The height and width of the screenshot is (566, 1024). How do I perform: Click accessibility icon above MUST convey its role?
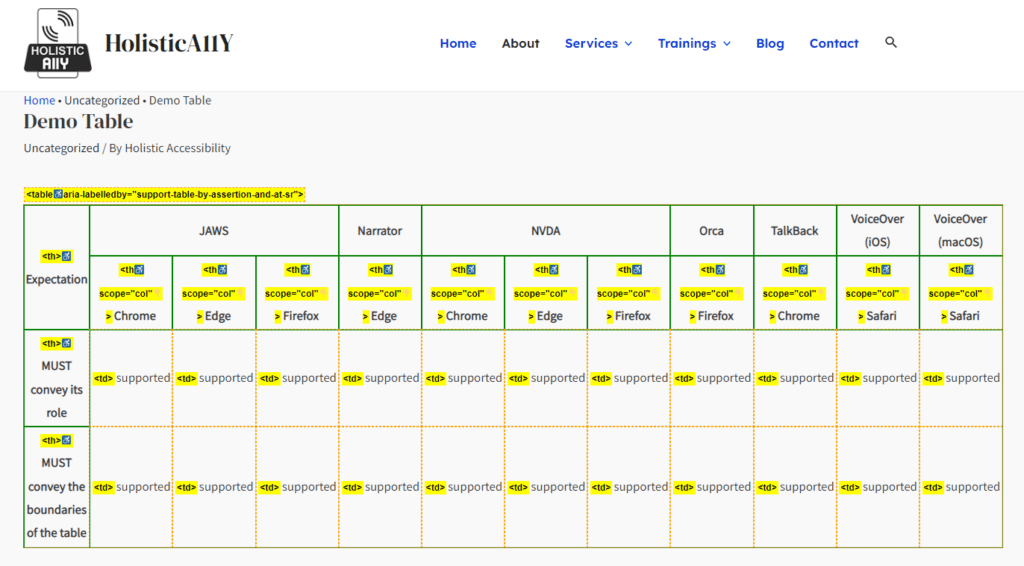click(67, 343)
